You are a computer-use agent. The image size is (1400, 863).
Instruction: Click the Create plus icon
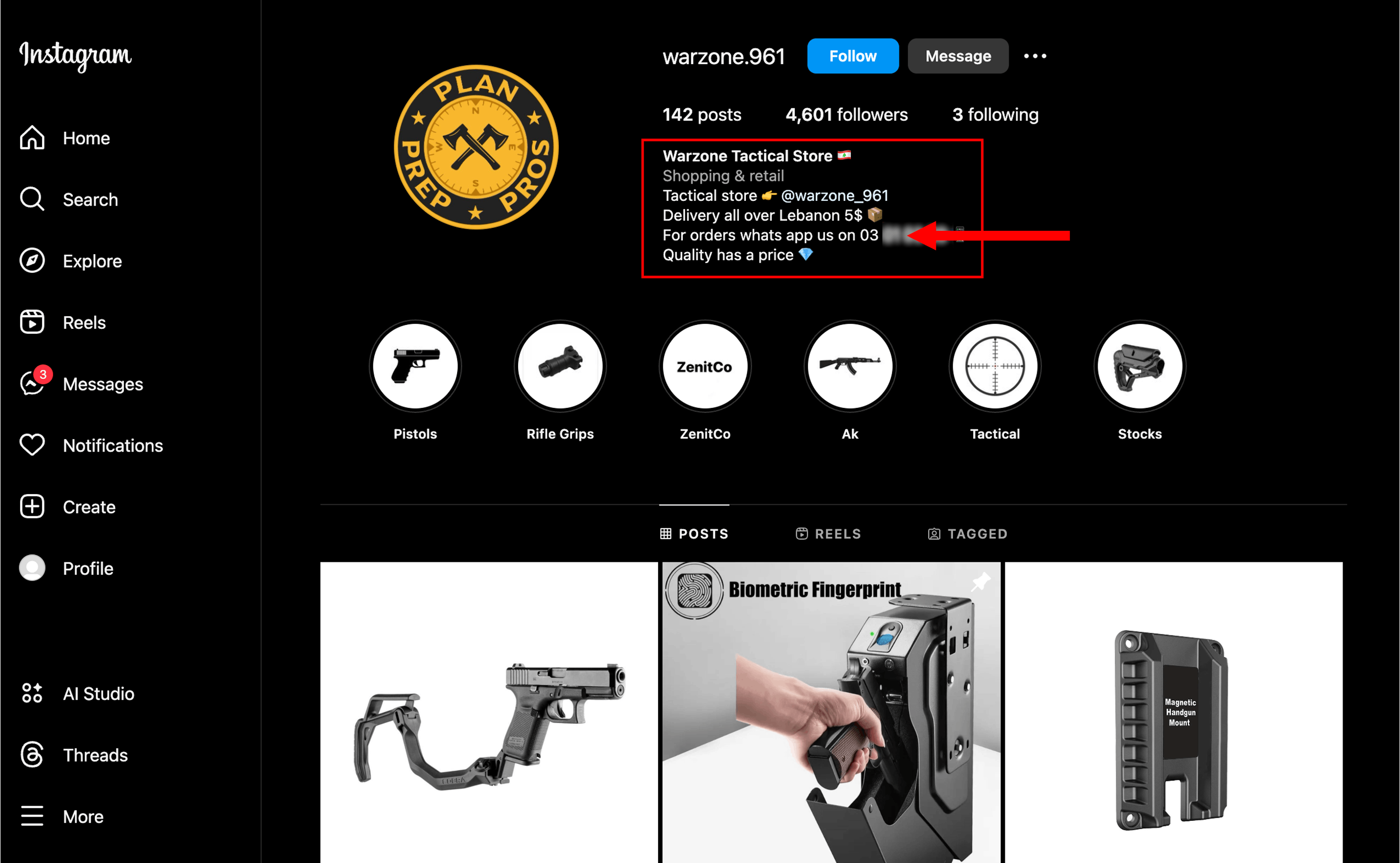click(32, 507)
